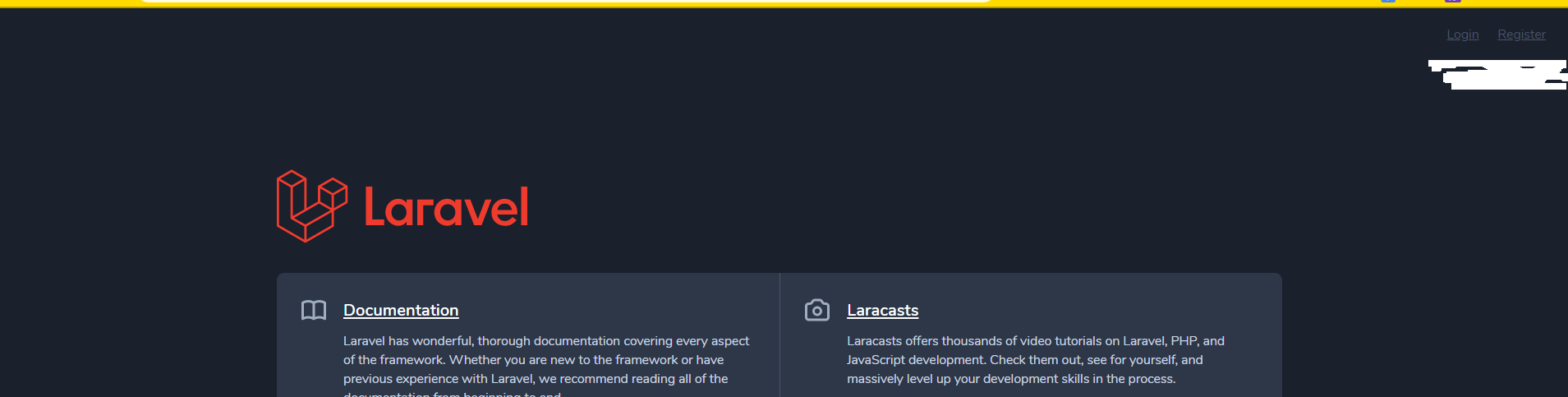This screenshot has height=397, width=1568.
Task: Click the camera icon beside Laracasts
Action: 817,310
